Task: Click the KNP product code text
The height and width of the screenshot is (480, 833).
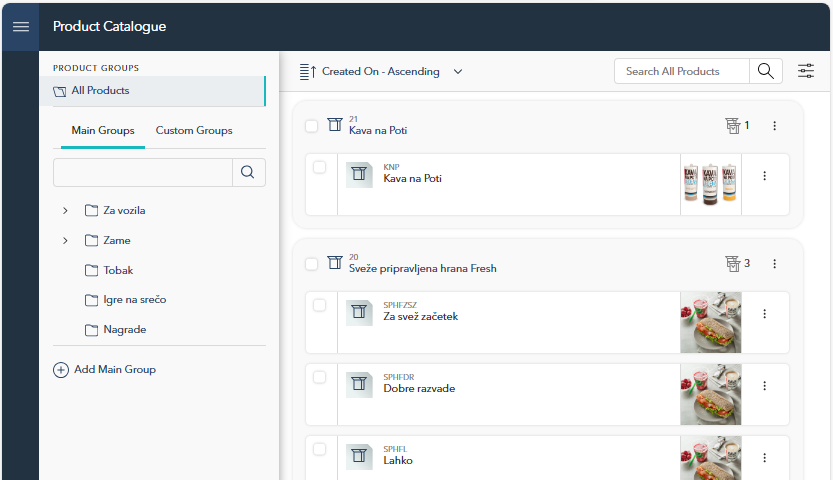Action: tap(391, 167)
